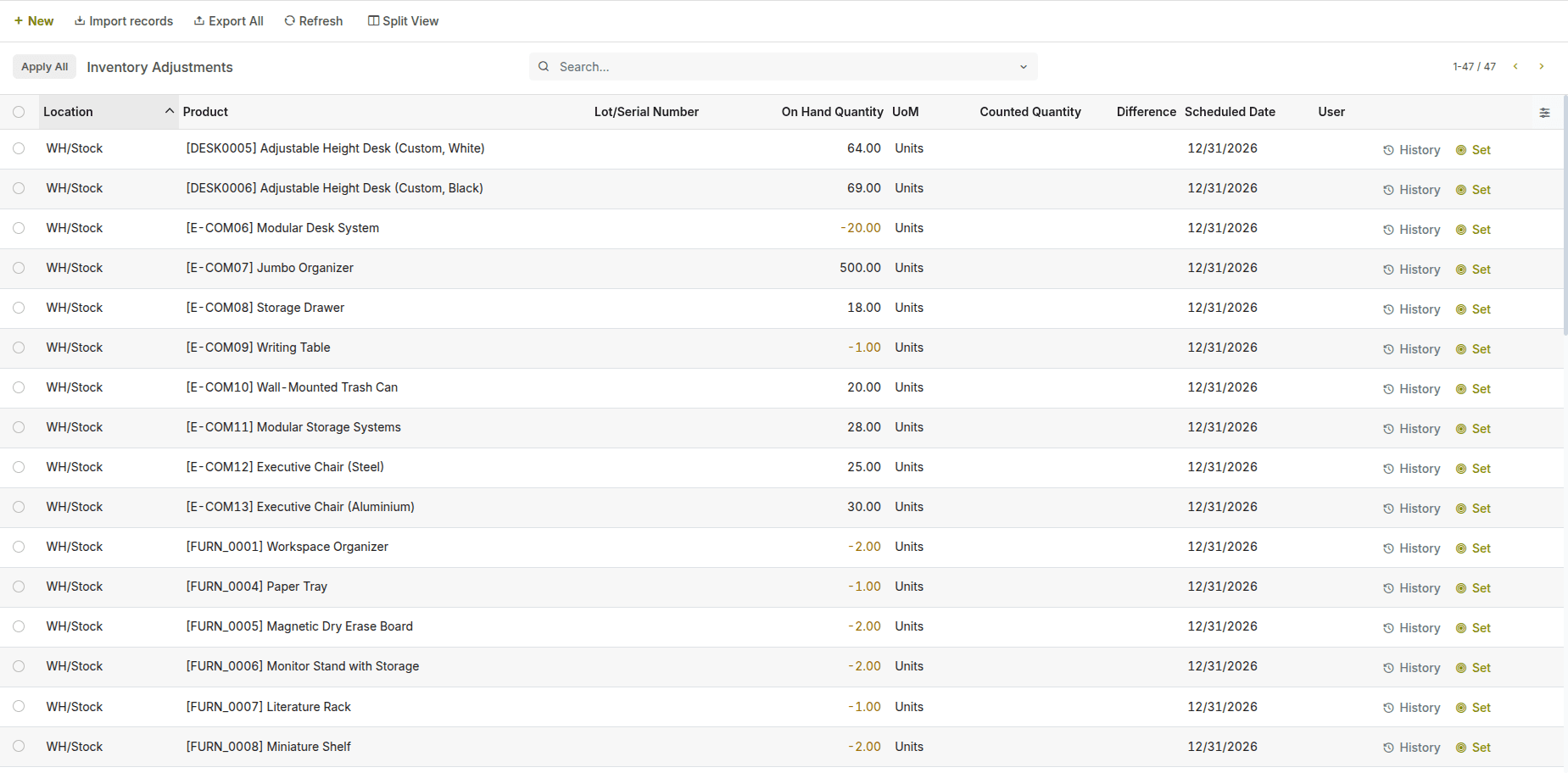
Task: Check the select-all checkbox in header
Action: tap(19, 111)
